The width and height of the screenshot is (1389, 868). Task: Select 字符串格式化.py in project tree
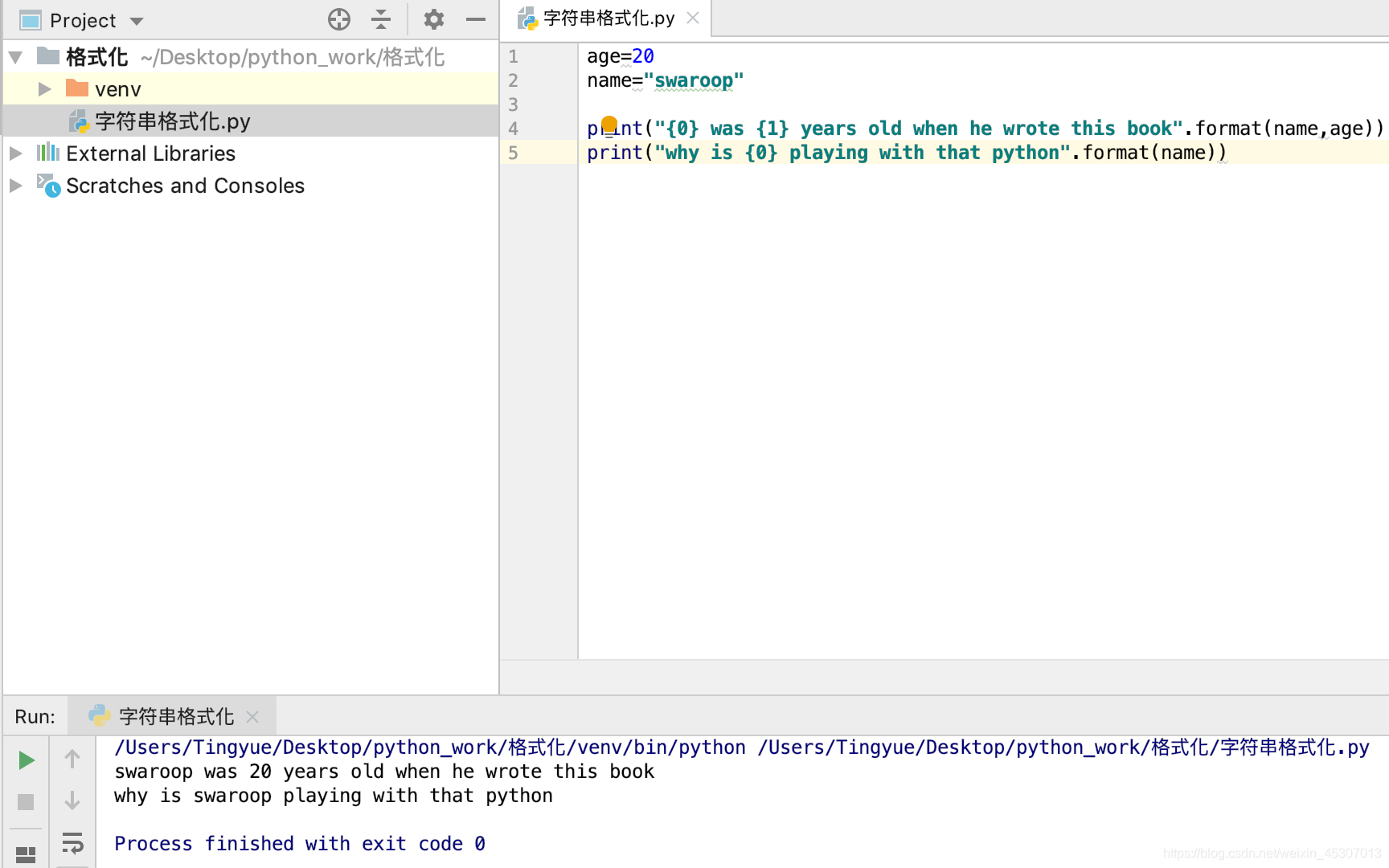click(251, 121)
